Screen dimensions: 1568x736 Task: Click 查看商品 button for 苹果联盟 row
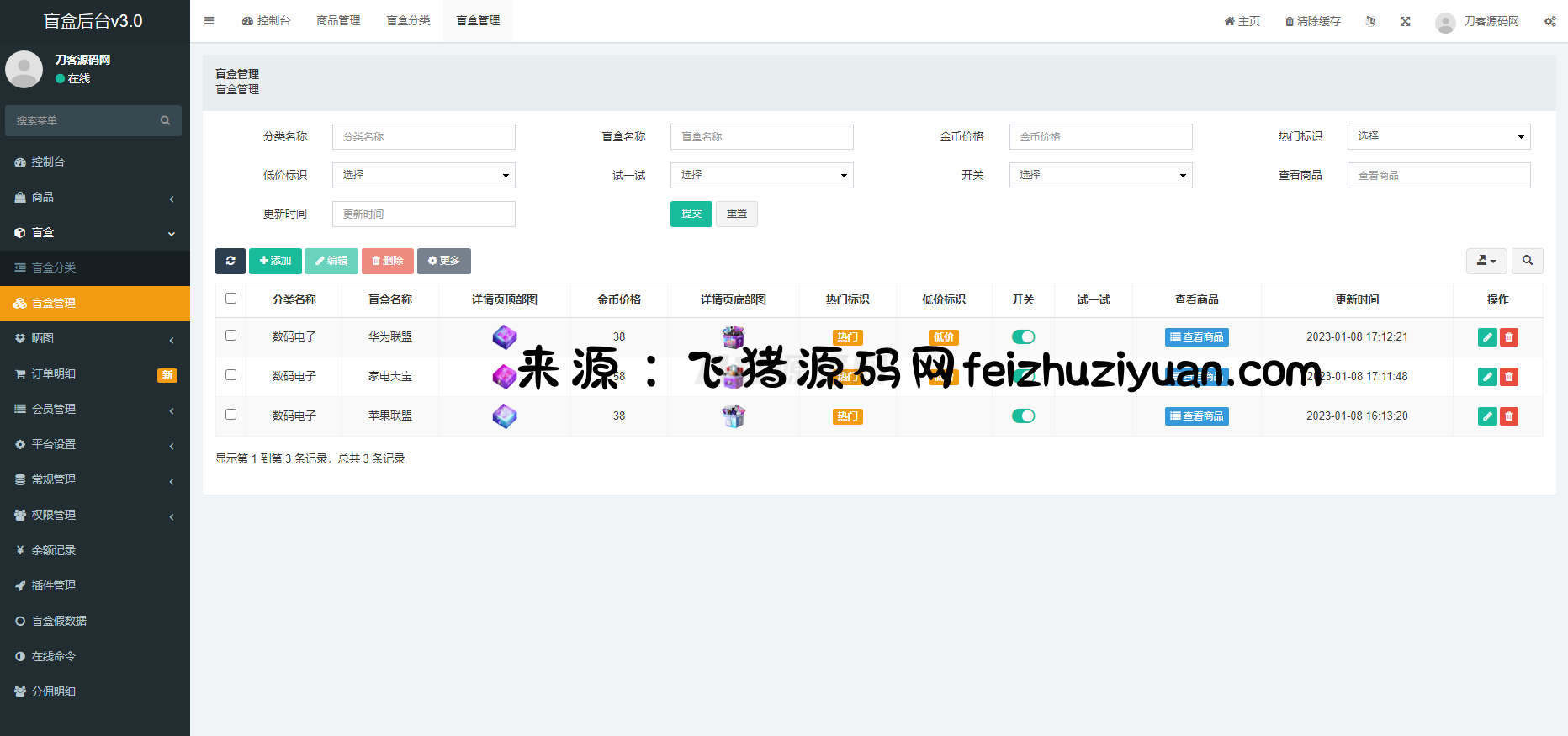pyautogui.click(x=1196, y=416)
